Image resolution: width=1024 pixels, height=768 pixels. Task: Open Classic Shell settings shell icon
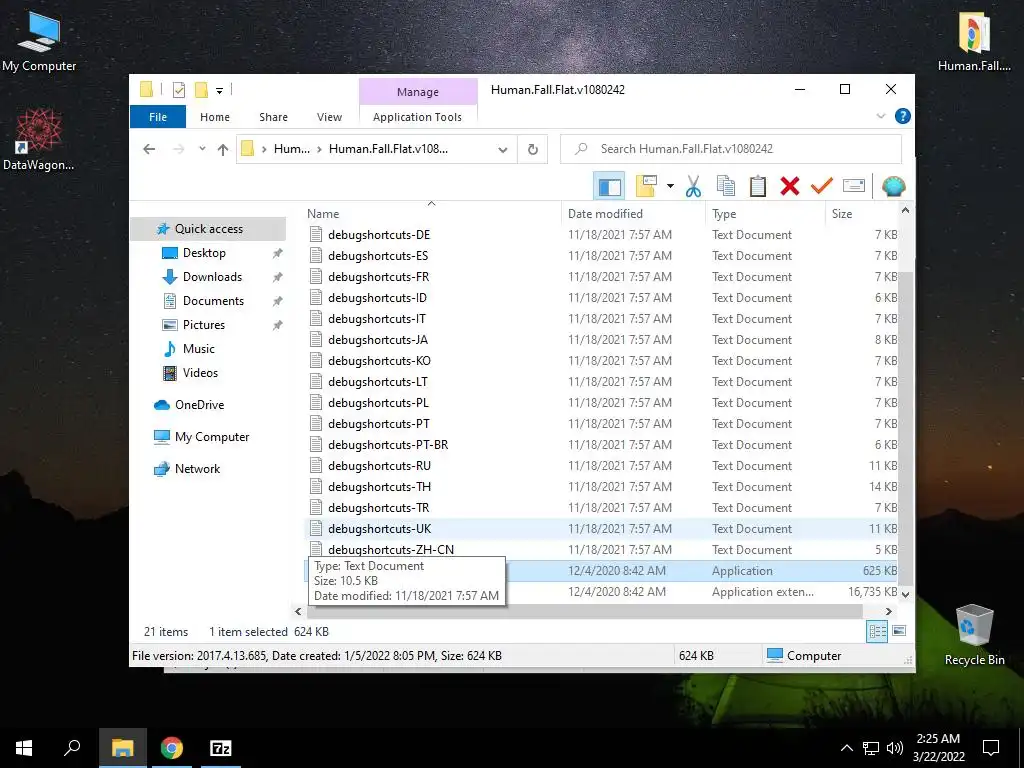(893, 187)
